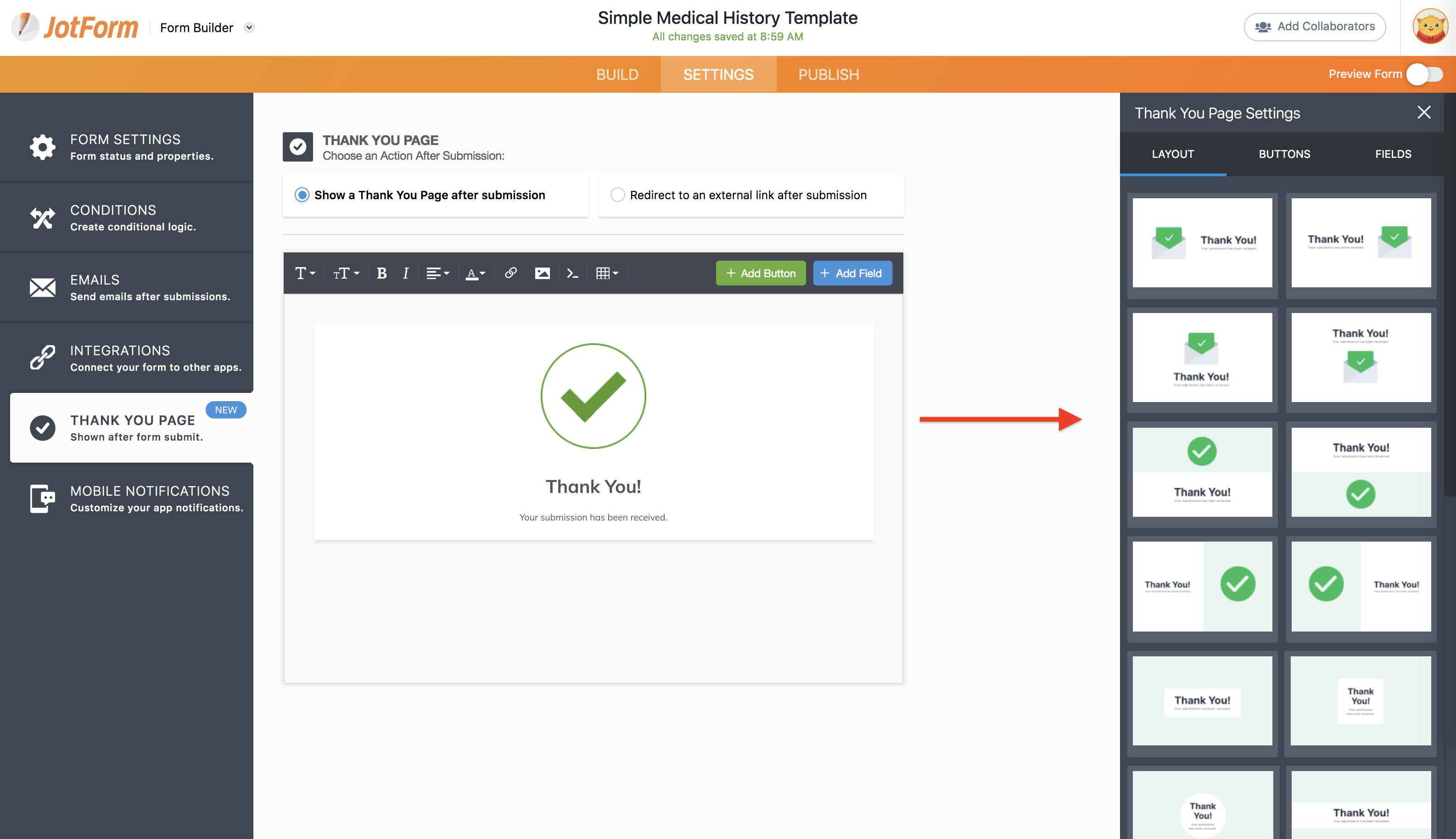Switch to the PUBLISH tab
The image size is (1456, 839).
(828, 74)
